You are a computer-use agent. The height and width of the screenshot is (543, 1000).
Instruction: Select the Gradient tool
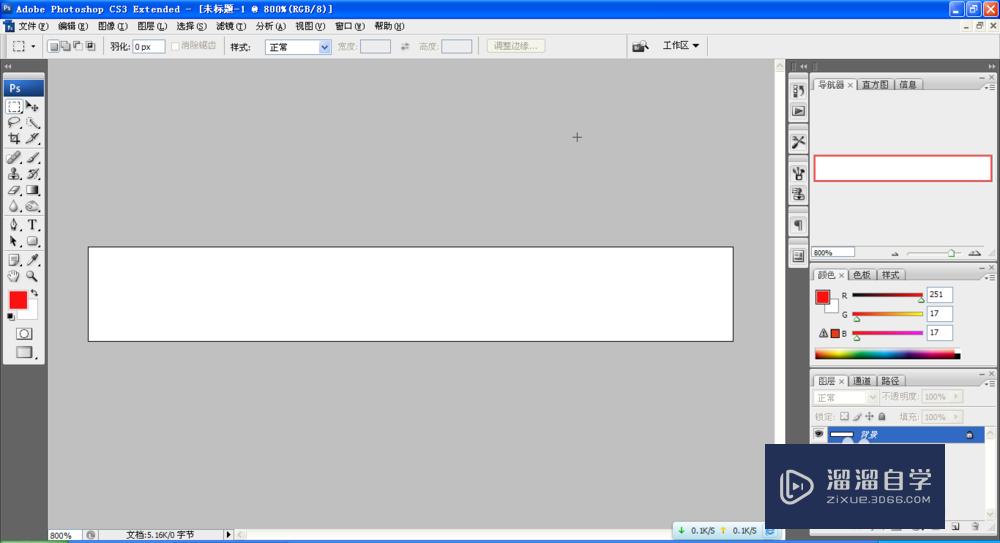(33, 190)
